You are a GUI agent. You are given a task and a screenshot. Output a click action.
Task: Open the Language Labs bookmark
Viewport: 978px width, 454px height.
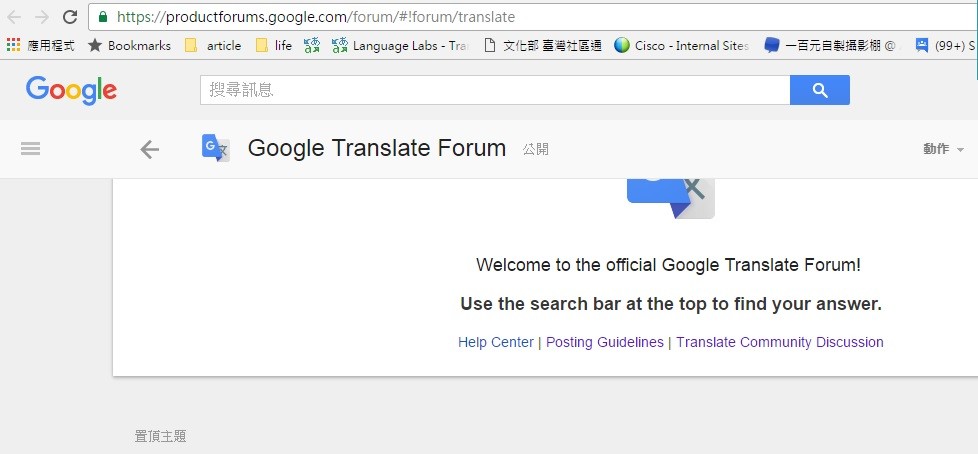tap(400, 46)
